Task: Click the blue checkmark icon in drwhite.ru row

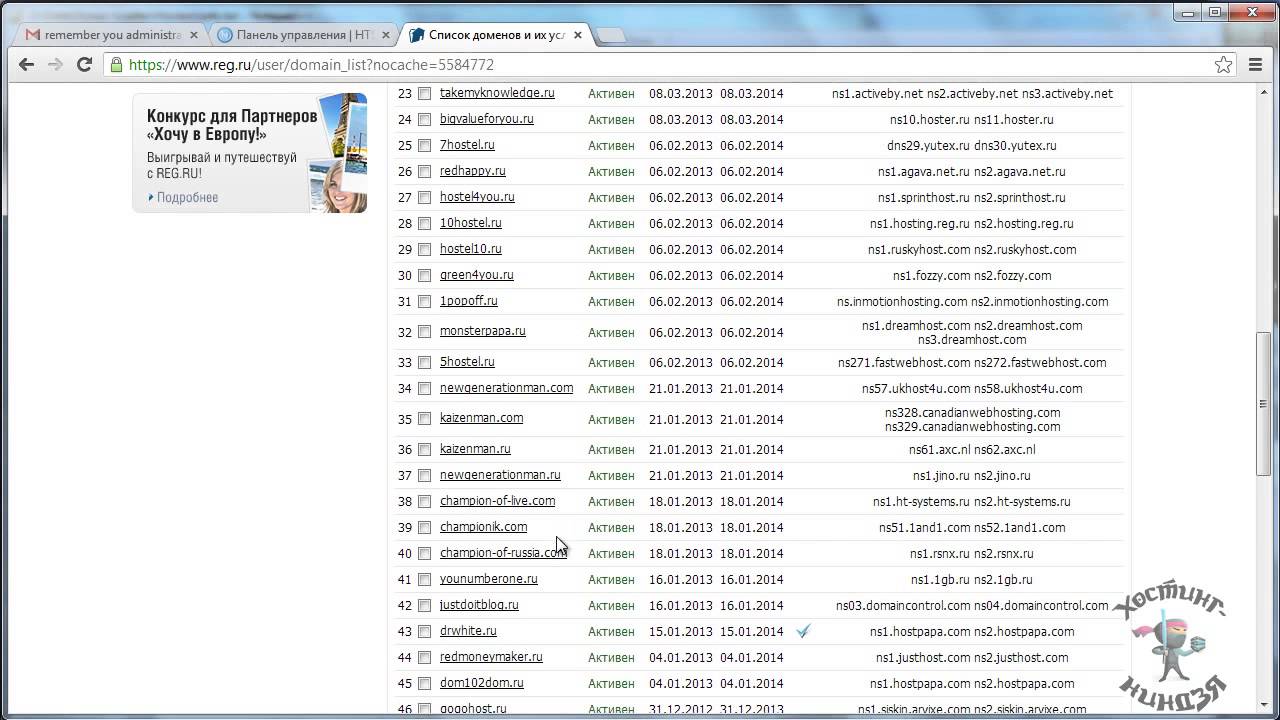Action: tap(803, 631)
